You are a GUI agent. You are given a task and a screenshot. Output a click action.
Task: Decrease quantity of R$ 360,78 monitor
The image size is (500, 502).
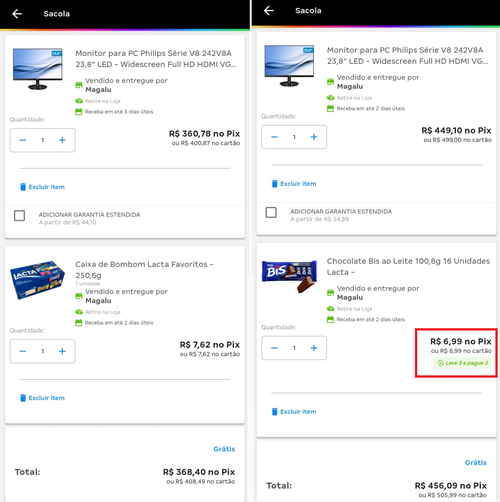[x=23, y=140]
